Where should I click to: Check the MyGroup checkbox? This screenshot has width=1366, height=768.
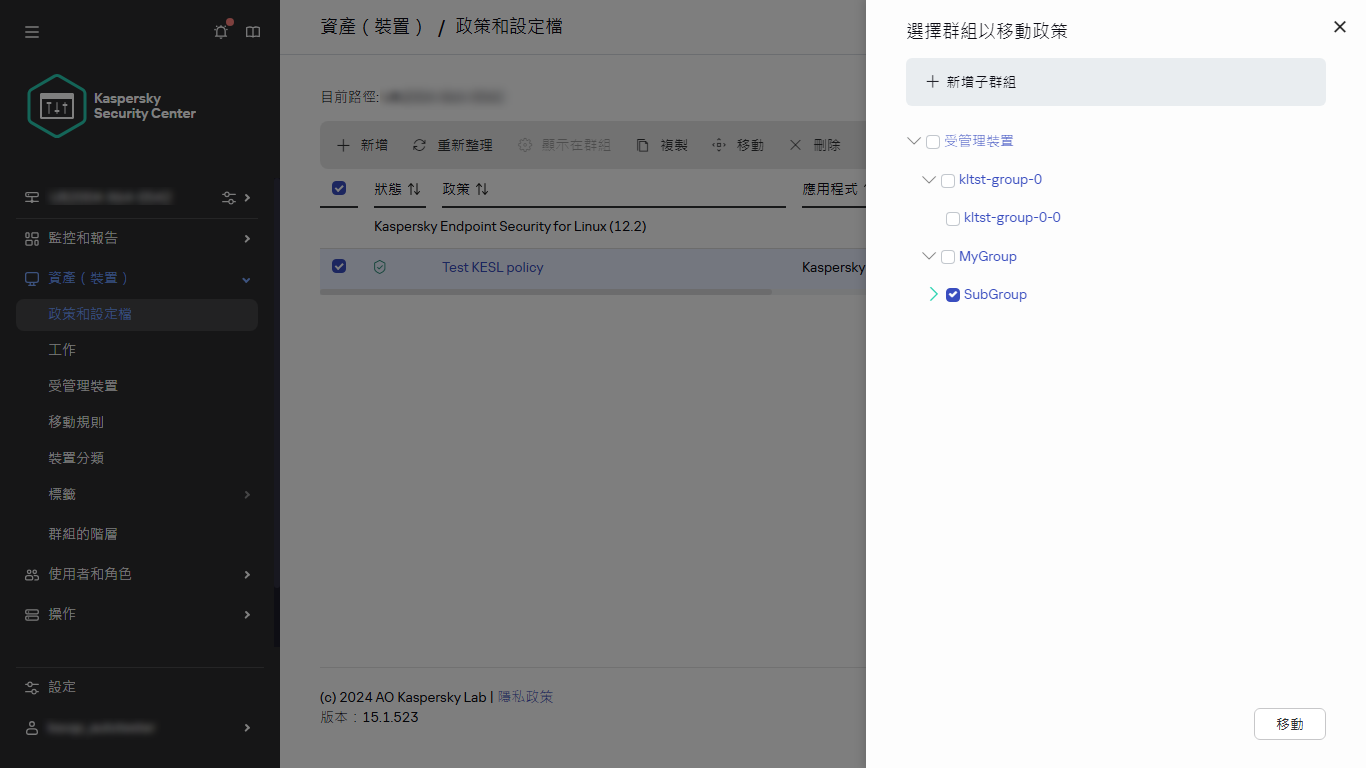pos(947,256)
